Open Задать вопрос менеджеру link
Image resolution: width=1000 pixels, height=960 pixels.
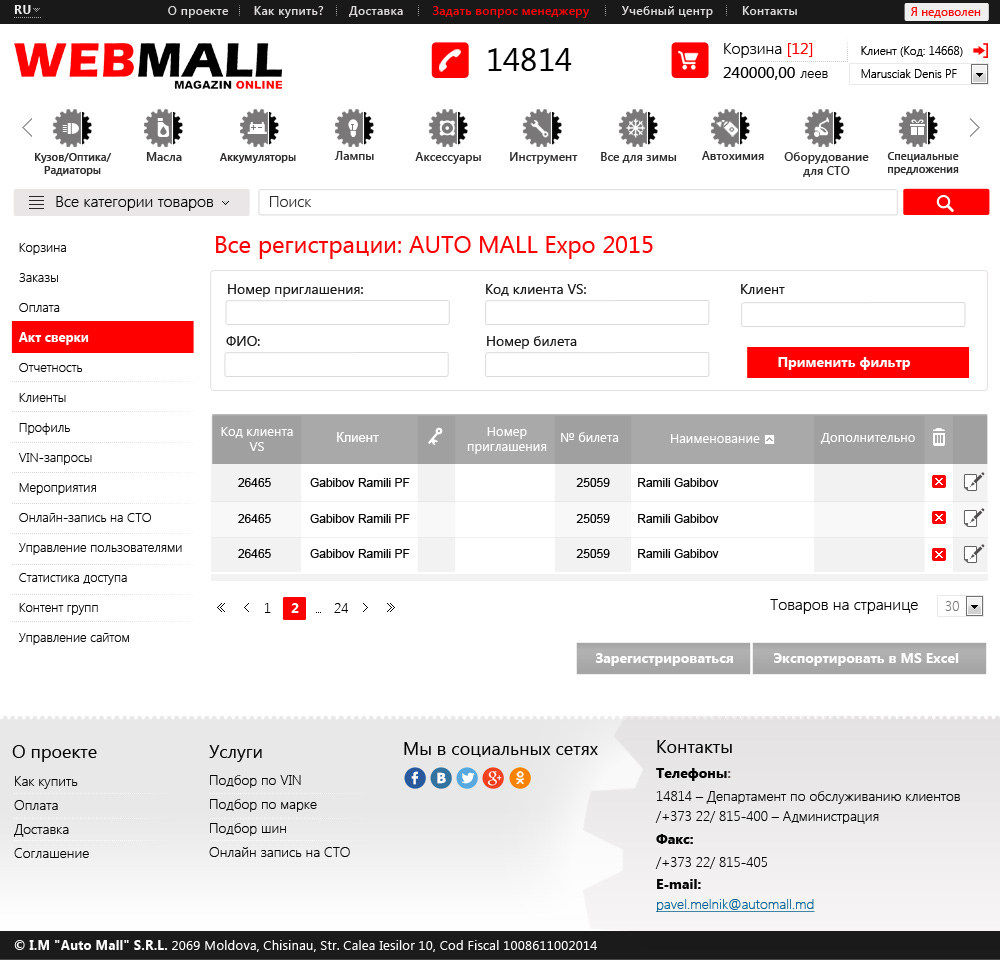pos(511,11)
